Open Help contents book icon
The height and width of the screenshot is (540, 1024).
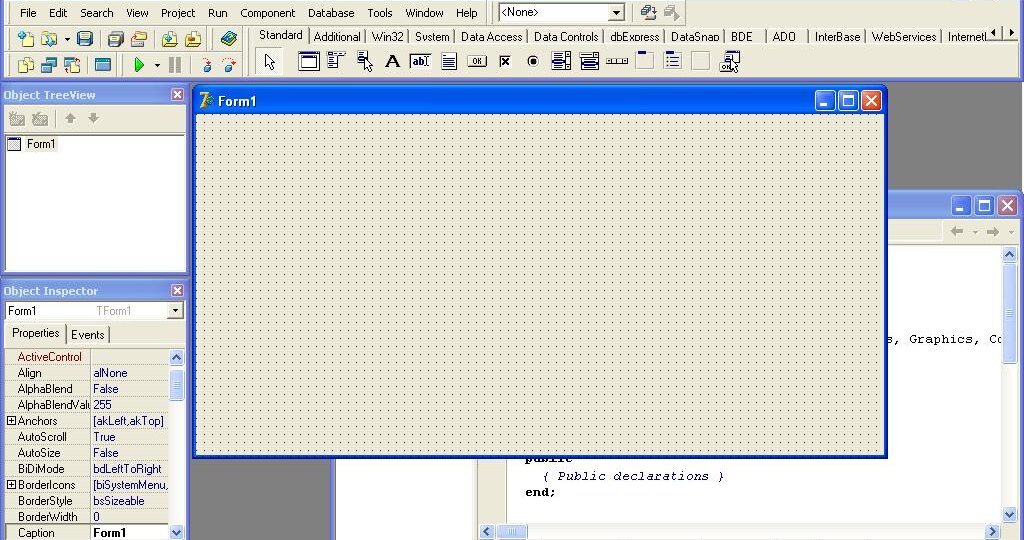click(x=228, y=39)
